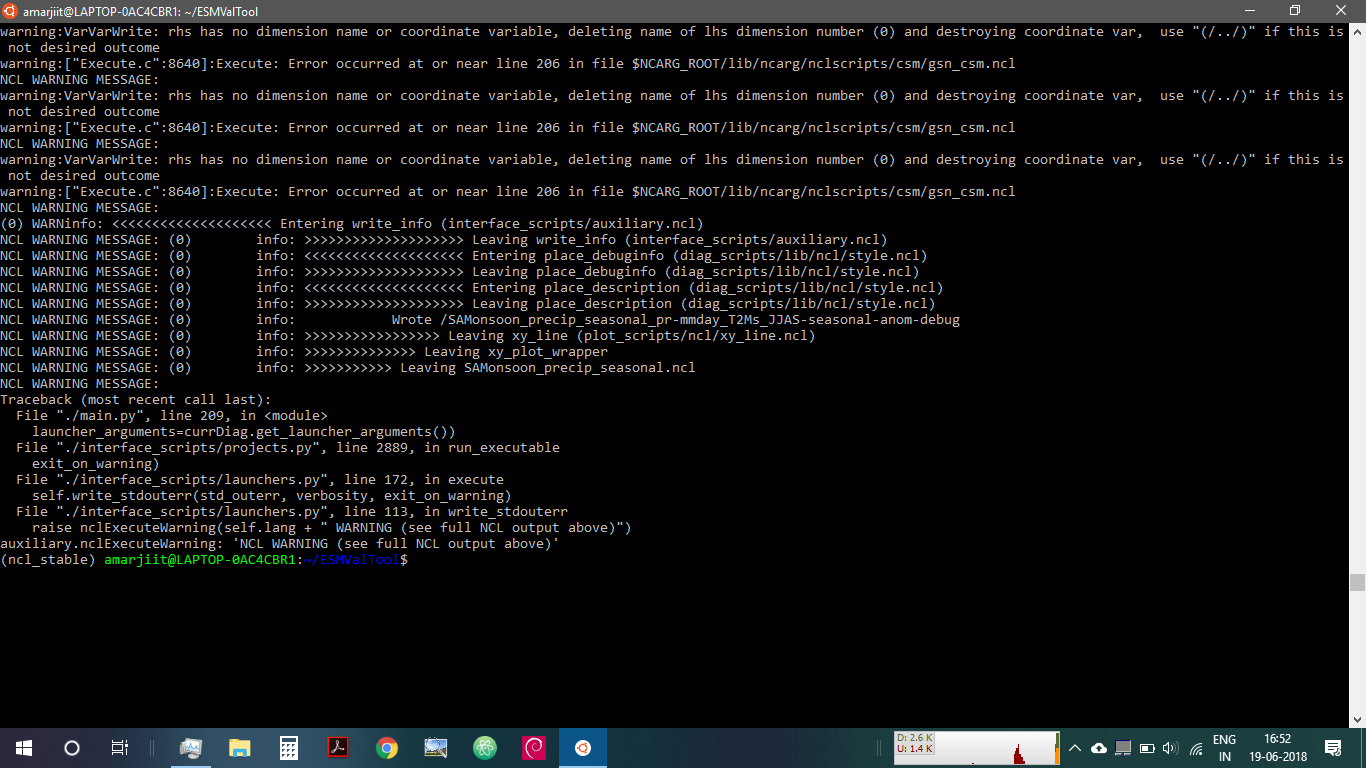
Task: Click the Ubuntu icon in the title bar
Action: click(11, 11)
